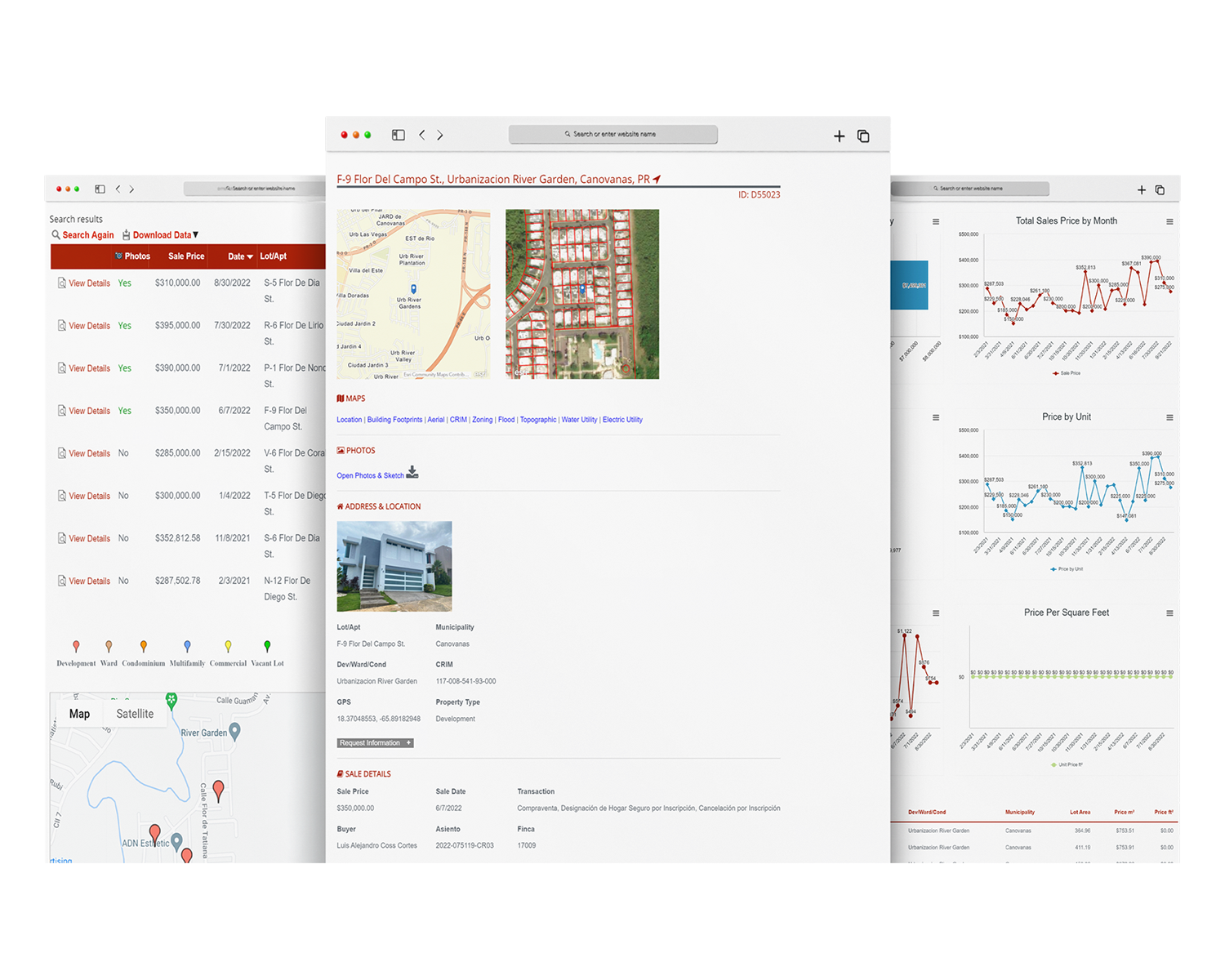Click the download icon beside Open Photos & Sketch
Viewport: 1225px width, 980px height.
tap(412, 473)
